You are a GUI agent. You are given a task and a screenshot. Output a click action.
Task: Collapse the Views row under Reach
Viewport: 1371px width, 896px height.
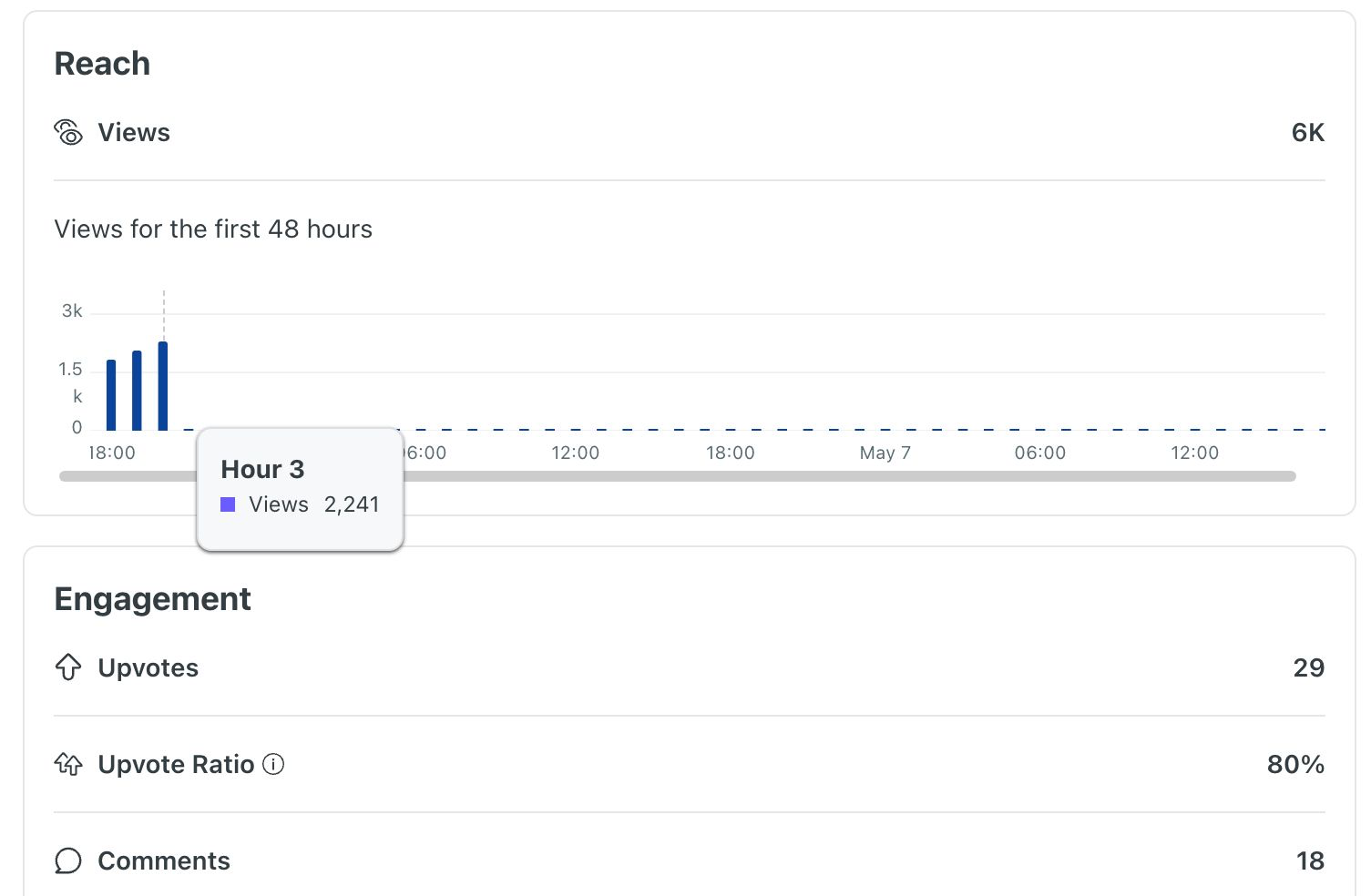tap(133, 132)
